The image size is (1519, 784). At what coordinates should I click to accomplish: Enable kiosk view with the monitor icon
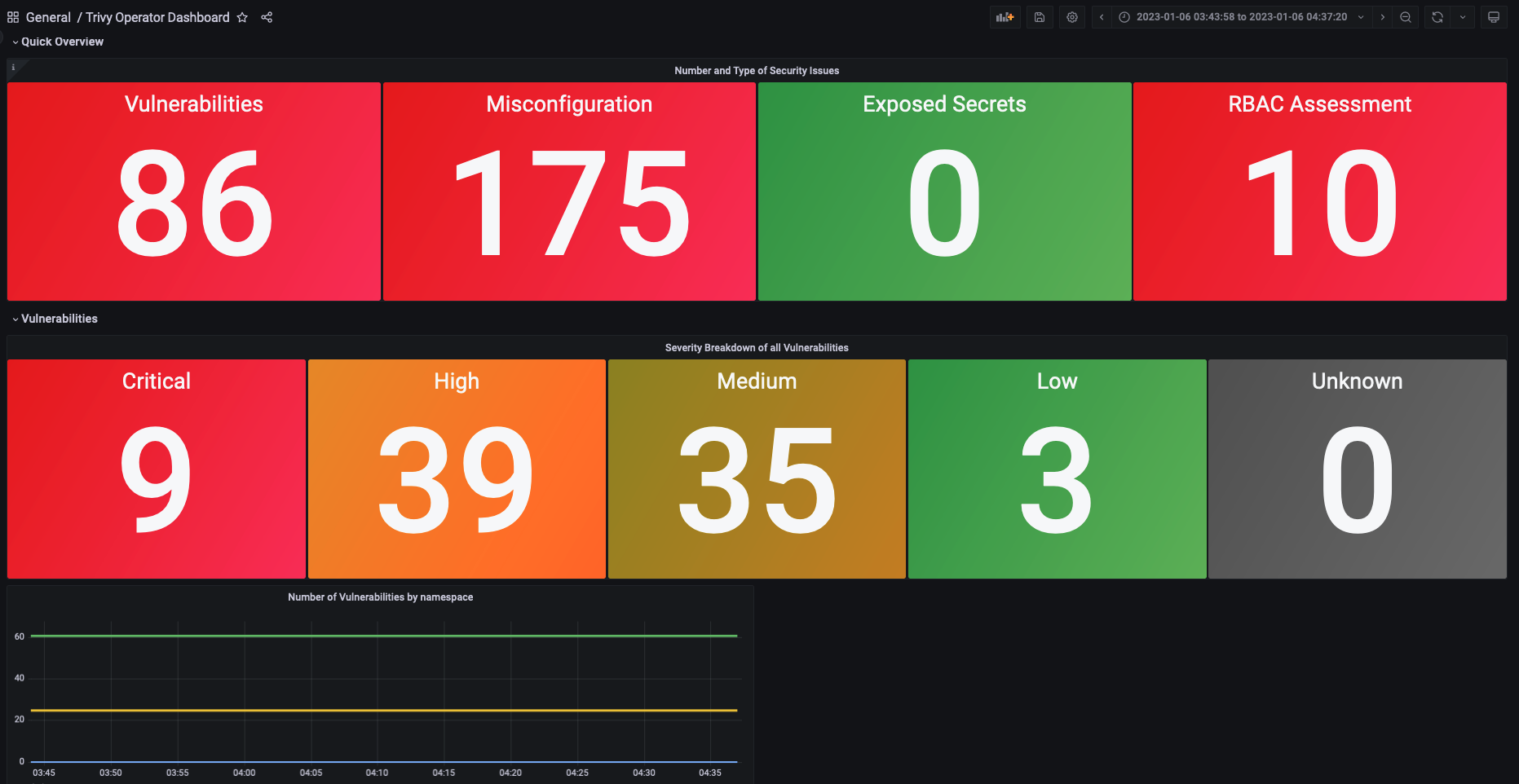tap(1493, 16)
